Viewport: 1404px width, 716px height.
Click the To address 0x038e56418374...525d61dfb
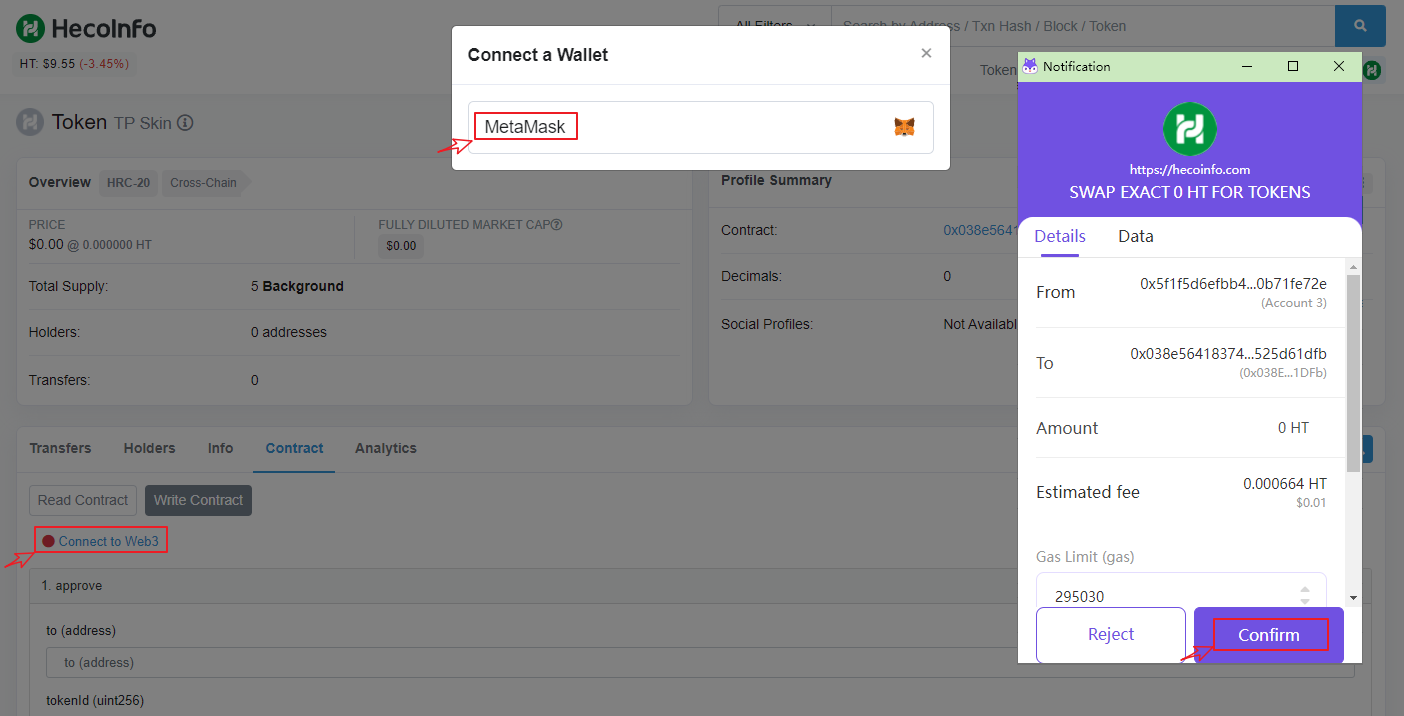[1229, 354]
